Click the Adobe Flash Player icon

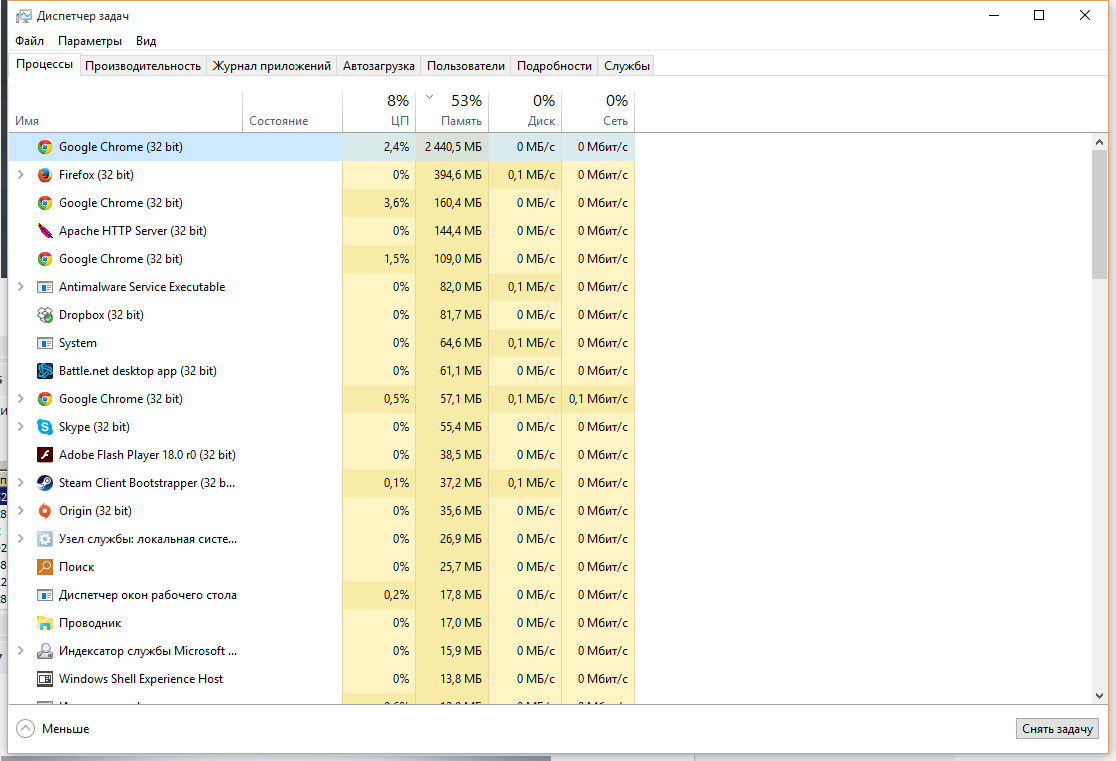(x=45, y=455)
